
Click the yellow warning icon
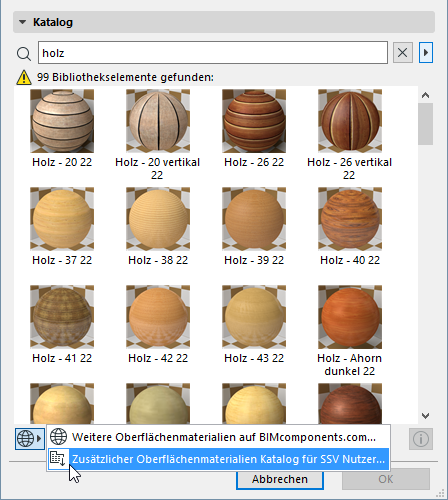click(x=24, y=77)
